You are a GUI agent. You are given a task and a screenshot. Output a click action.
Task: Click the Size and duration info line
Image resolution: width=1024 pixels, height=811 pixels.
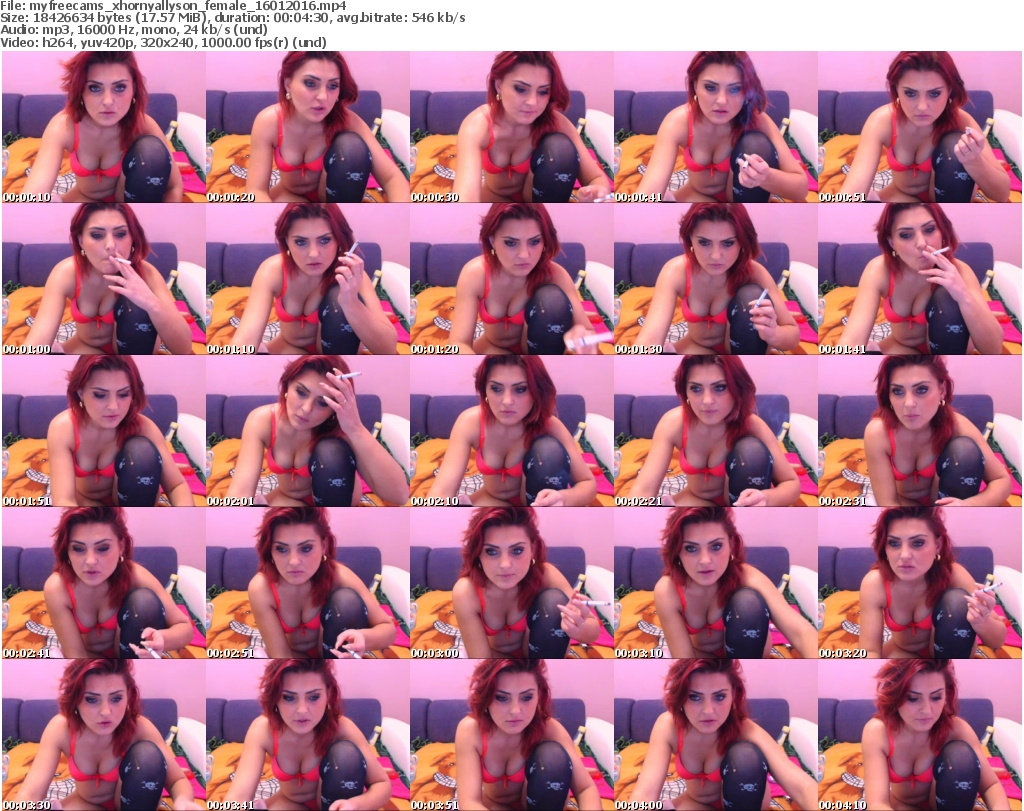[232, 18]
